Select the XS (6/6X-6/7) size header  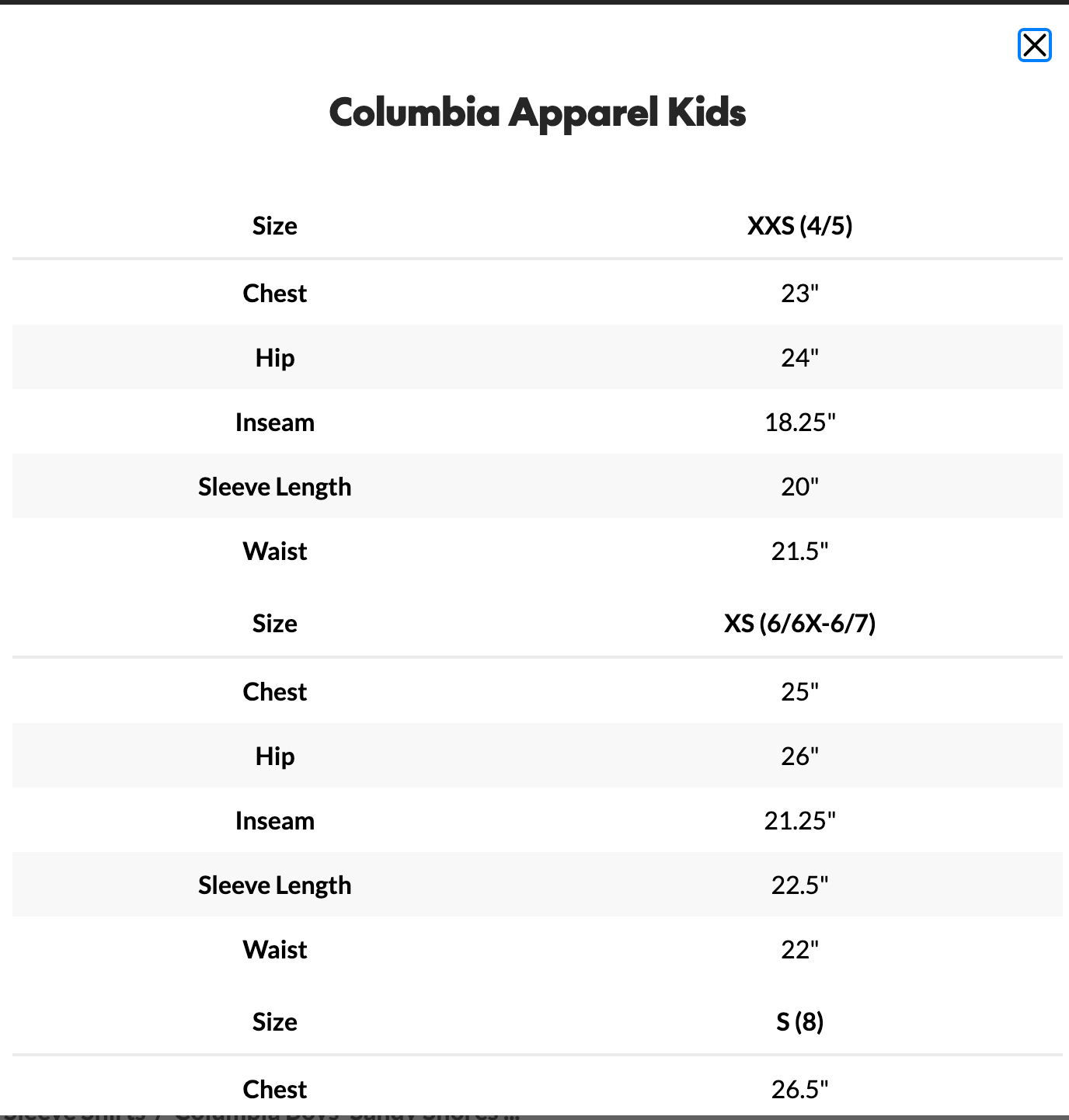(799, 623)
